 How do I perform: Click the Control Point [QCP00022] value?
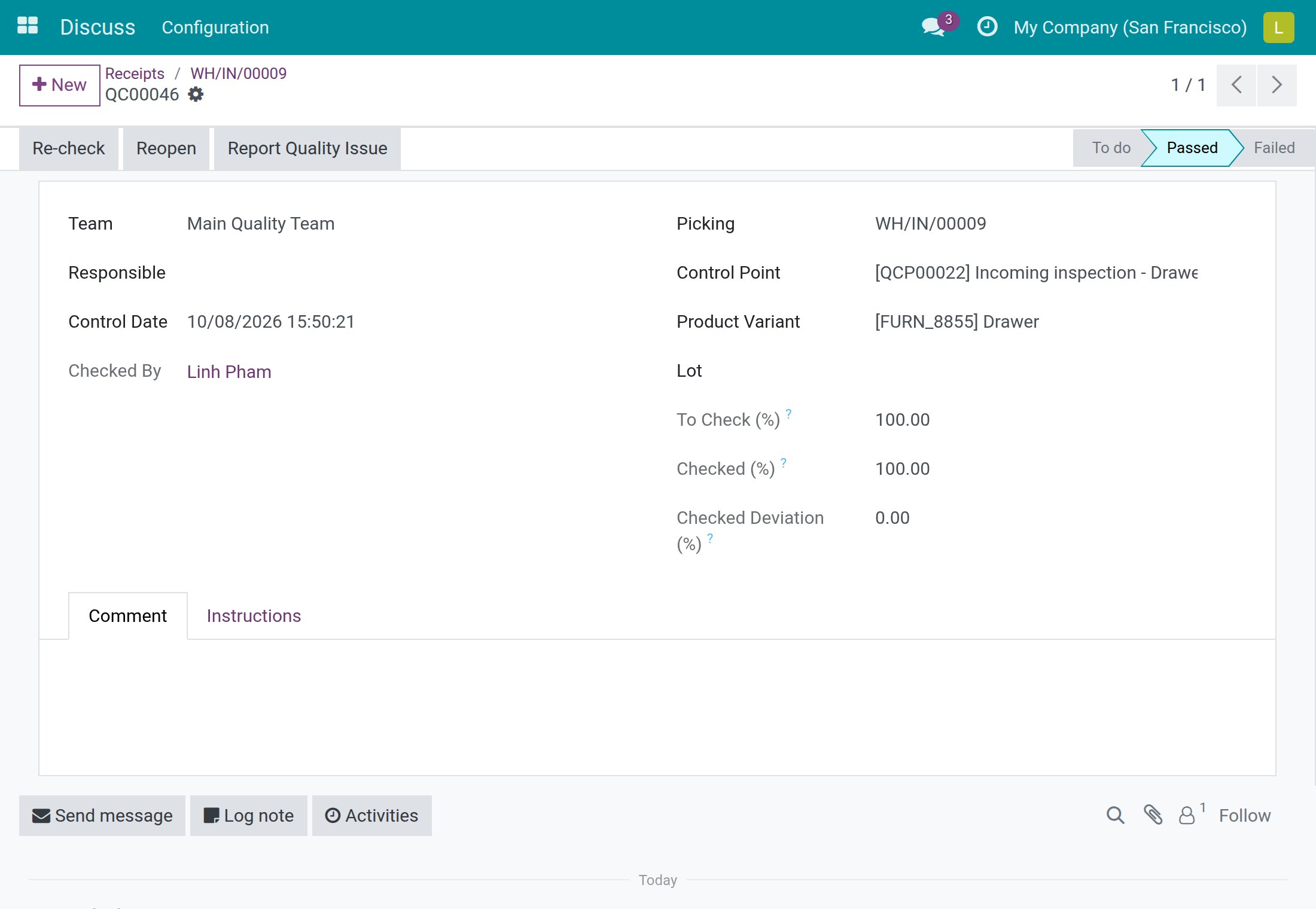coord(1036,272)
